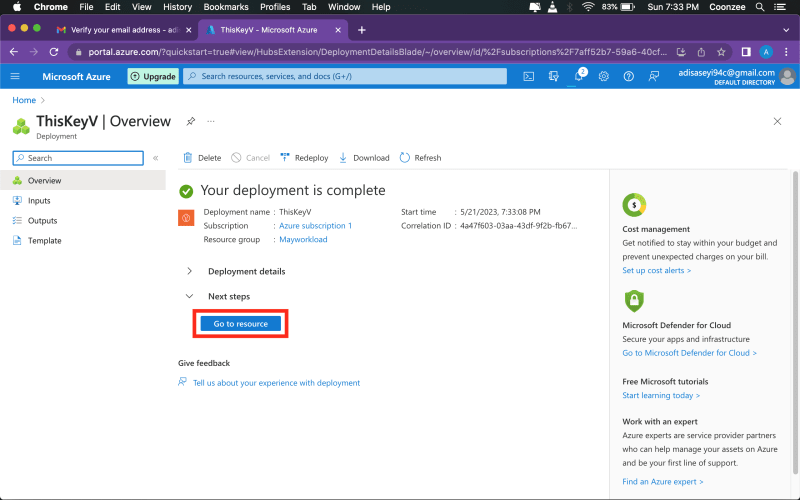Click Go to resource
The image size is (800, 500).
tap(240, 323)
